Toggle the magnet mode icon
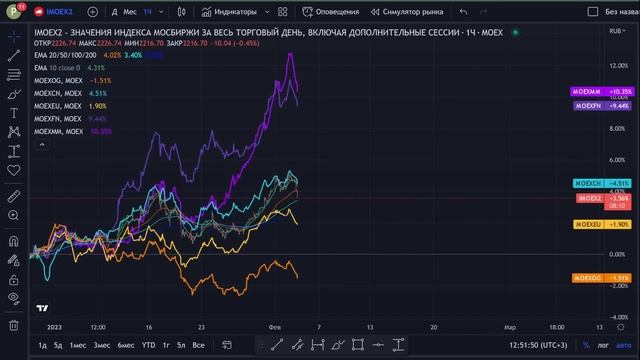The image size is (640, 360). pyautogui.click(x=14, y=241)
